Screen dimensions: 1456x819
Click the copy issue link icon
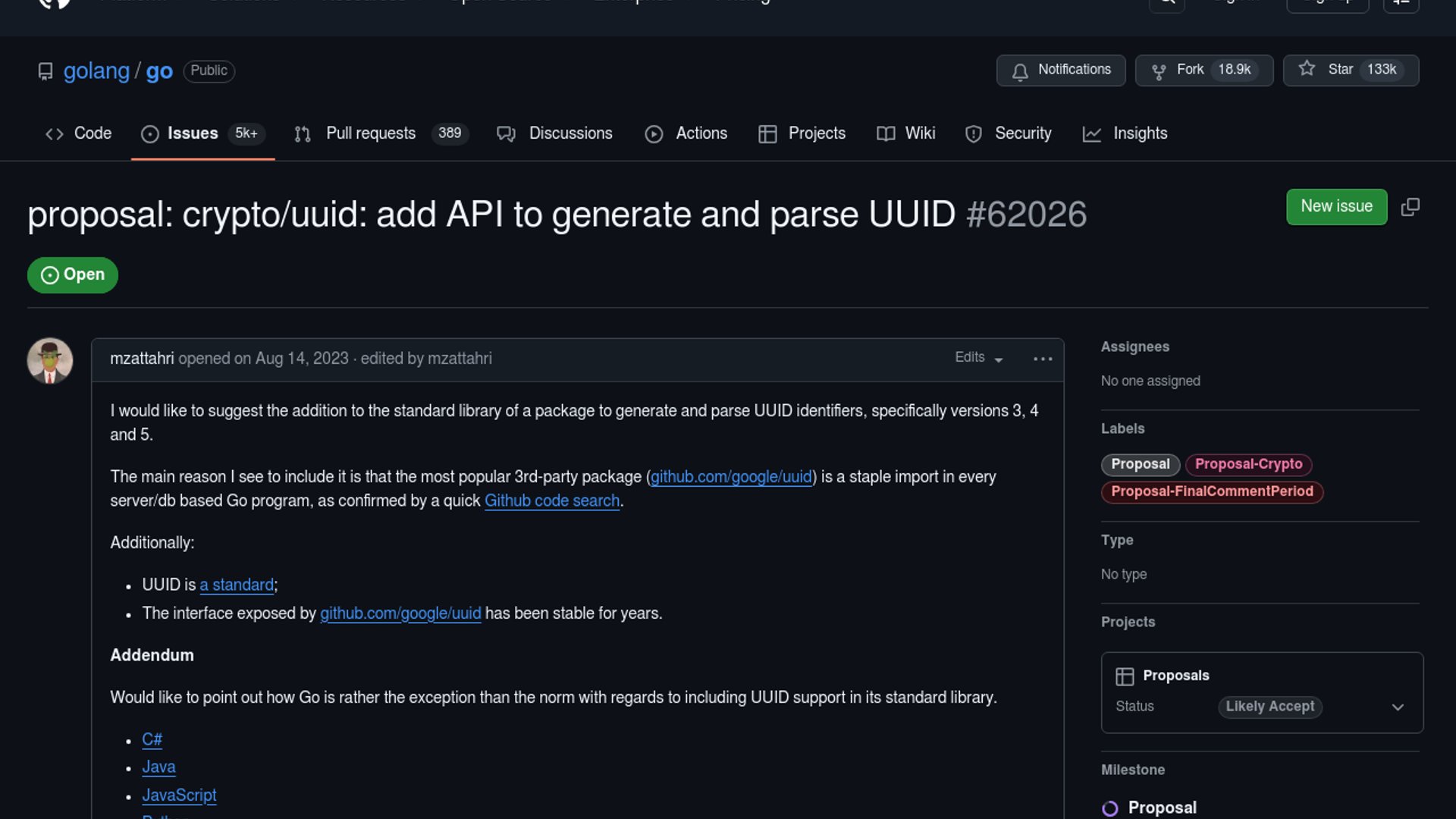pyautogui.click(x=1410, y=207)
